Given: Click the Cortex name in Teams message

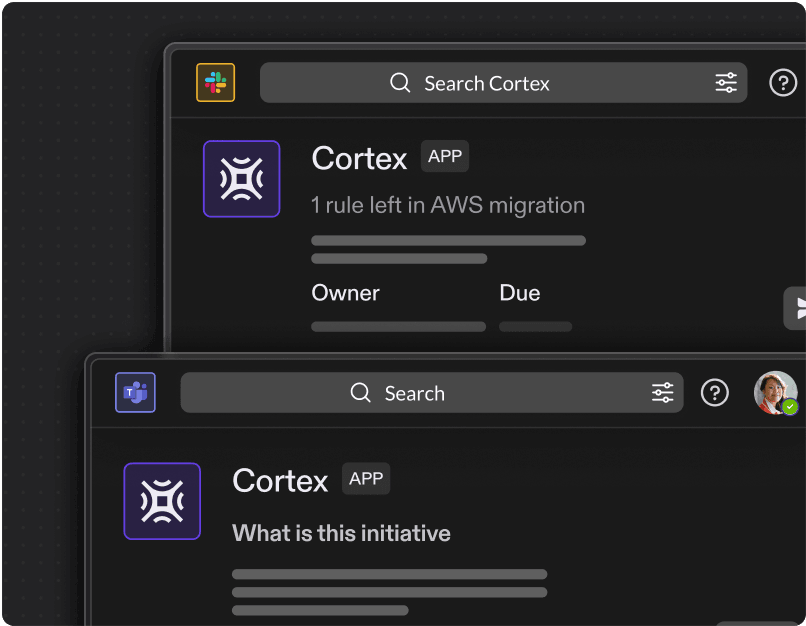Looking at the screenshot, I should tap(280, 481).
